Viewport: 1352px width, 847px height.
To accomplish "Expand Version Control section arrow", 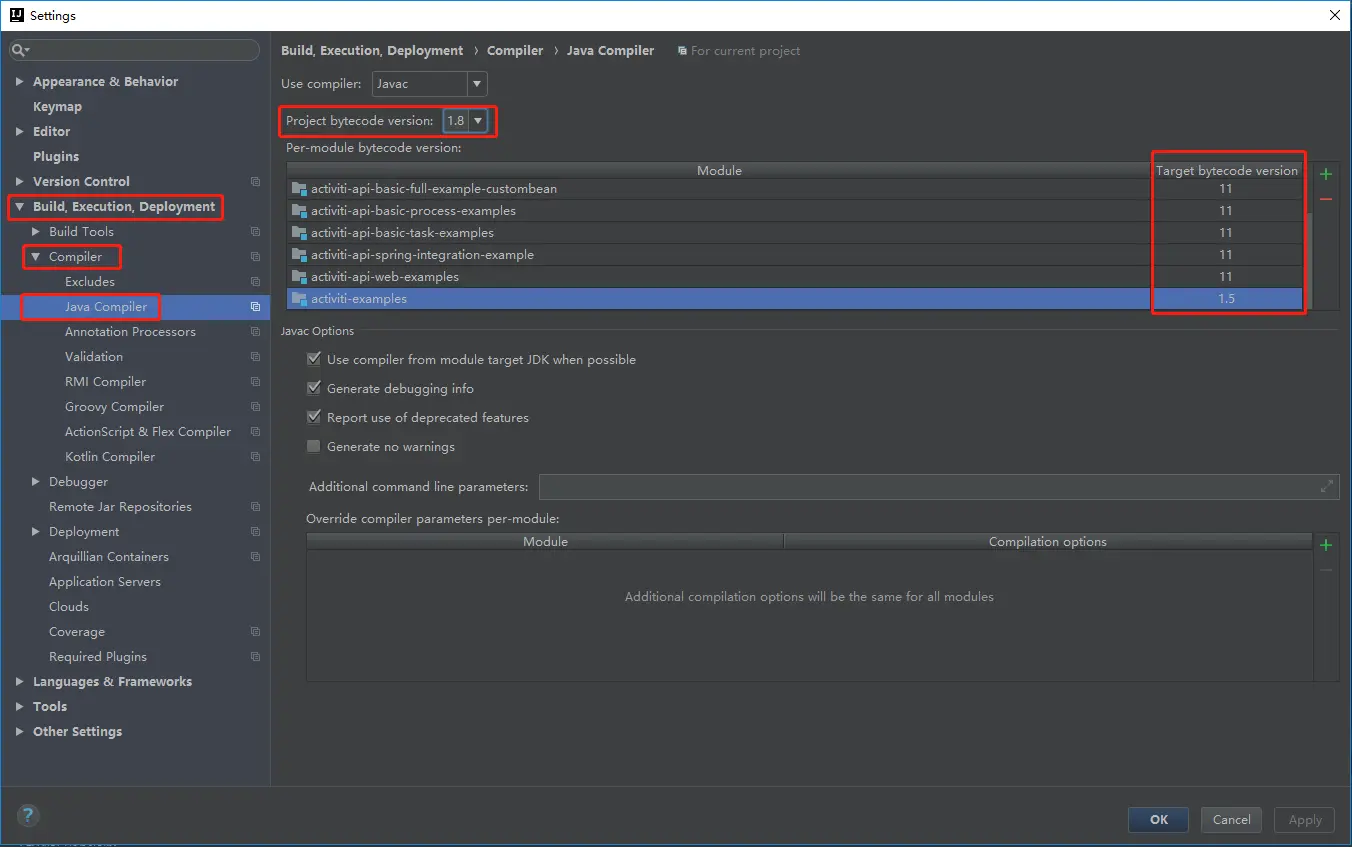I will point(19,182).
